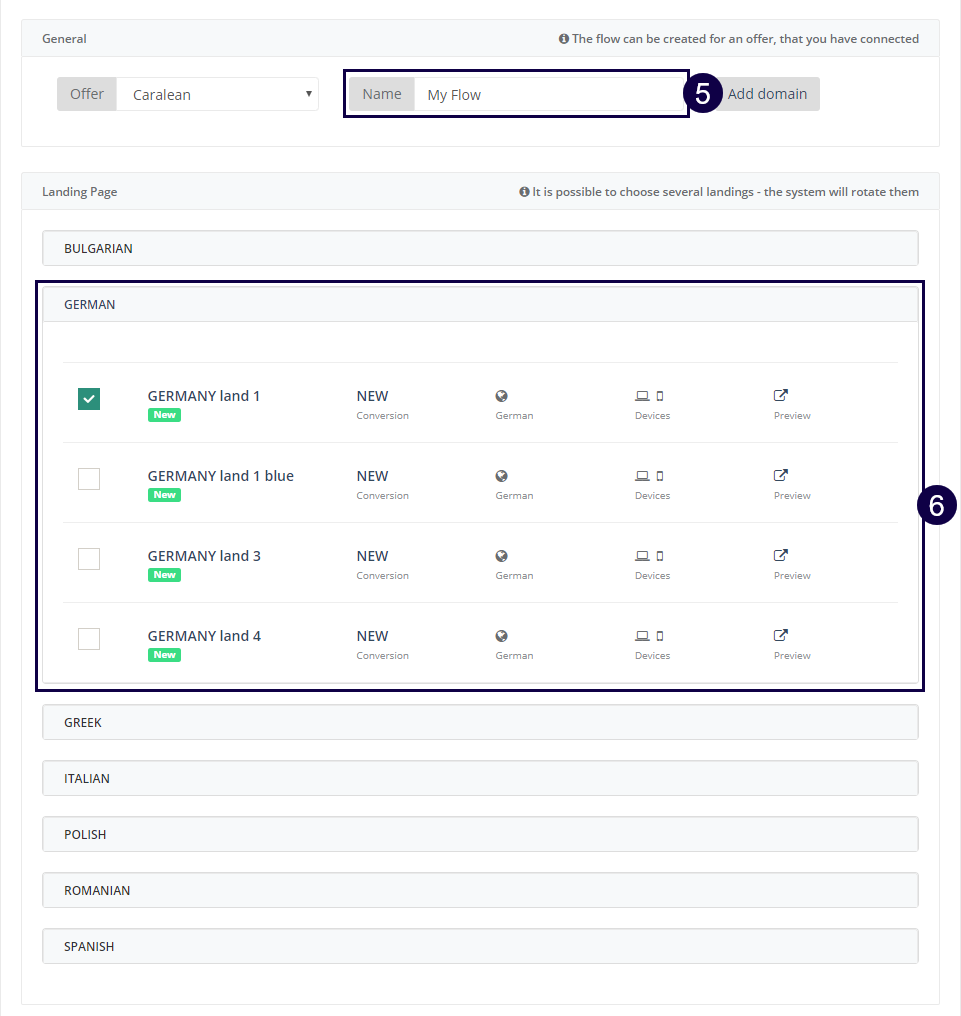961x1016 pixels.
Task: Click globe language icon for GERMANY land 4
Action: pos(502,636)
